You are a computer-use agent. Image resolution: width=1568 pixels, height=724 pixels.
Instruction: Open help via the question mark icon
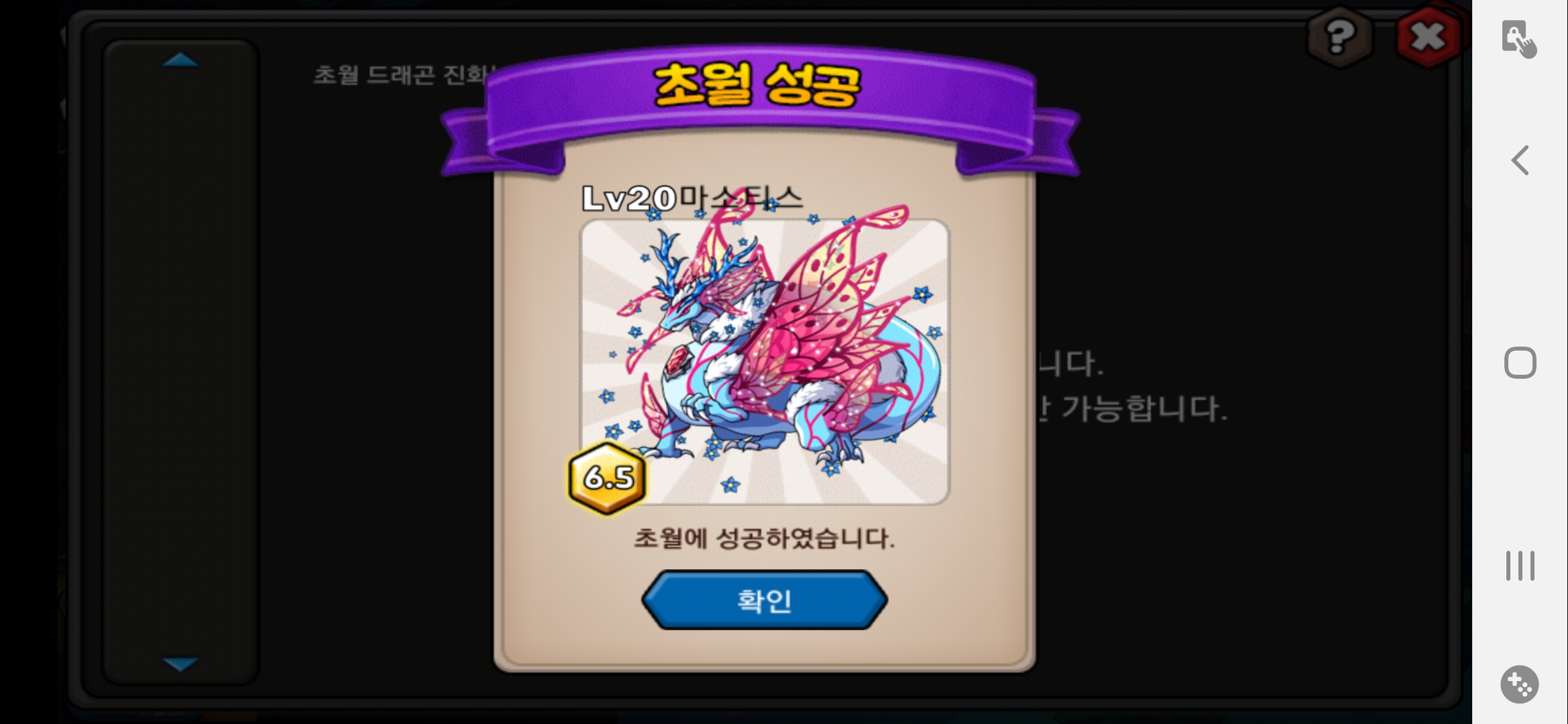coord(1340,36)
